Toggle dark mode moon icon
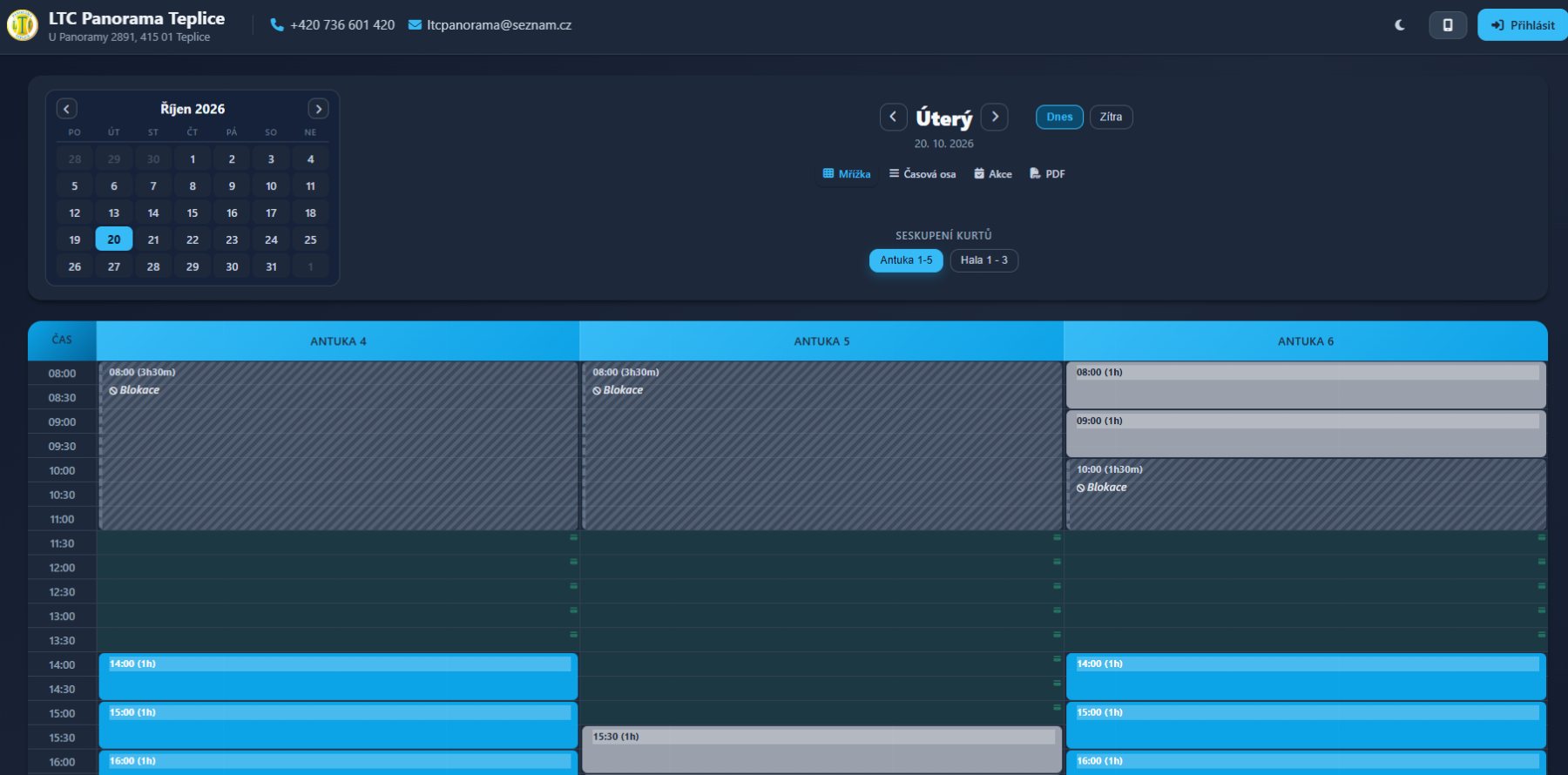 tap(1400, 25)
